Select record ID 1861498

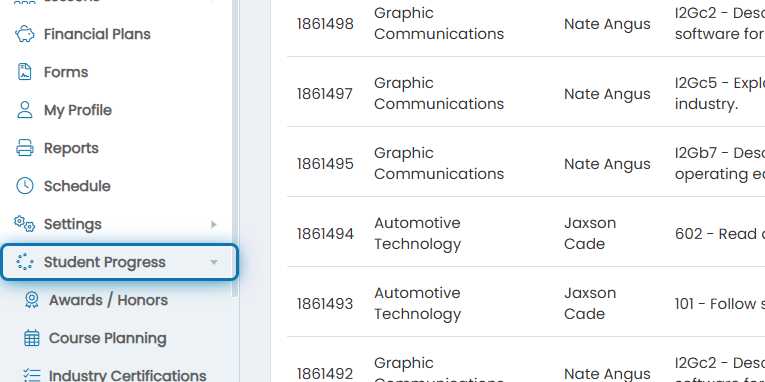325,23
